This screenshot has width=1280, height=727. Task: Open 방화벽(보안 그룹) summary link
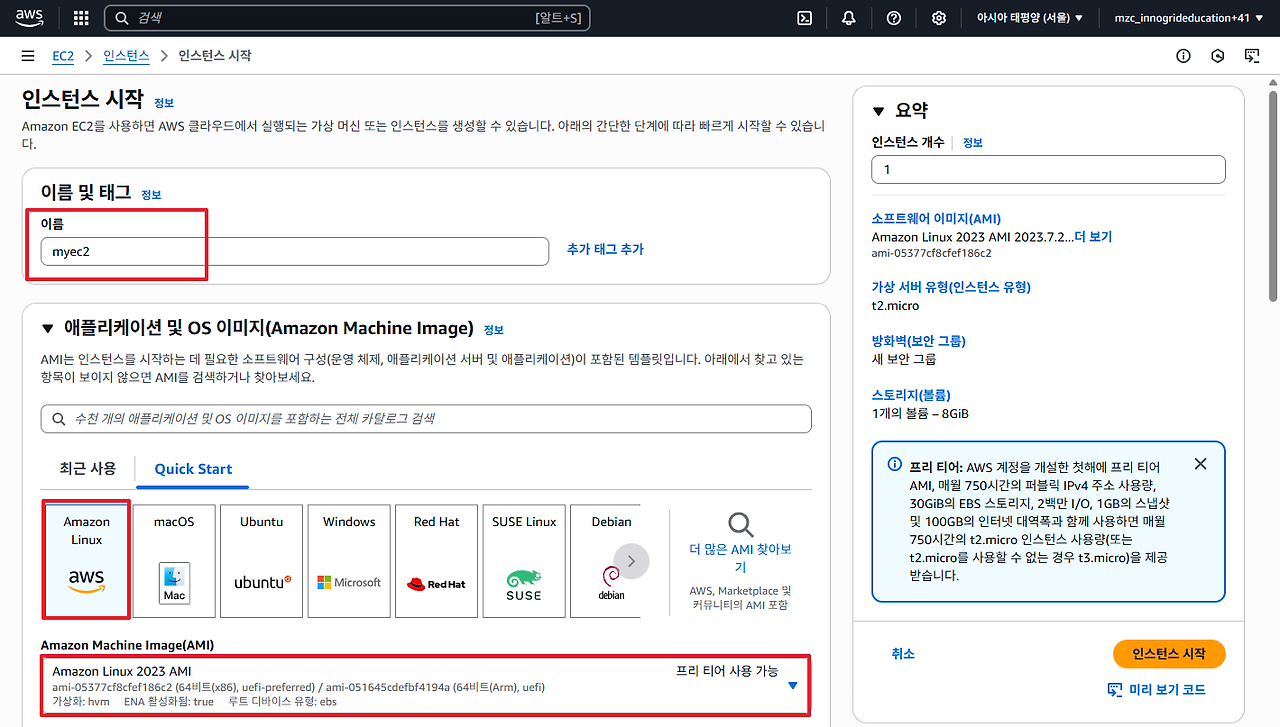coord(918,341)
